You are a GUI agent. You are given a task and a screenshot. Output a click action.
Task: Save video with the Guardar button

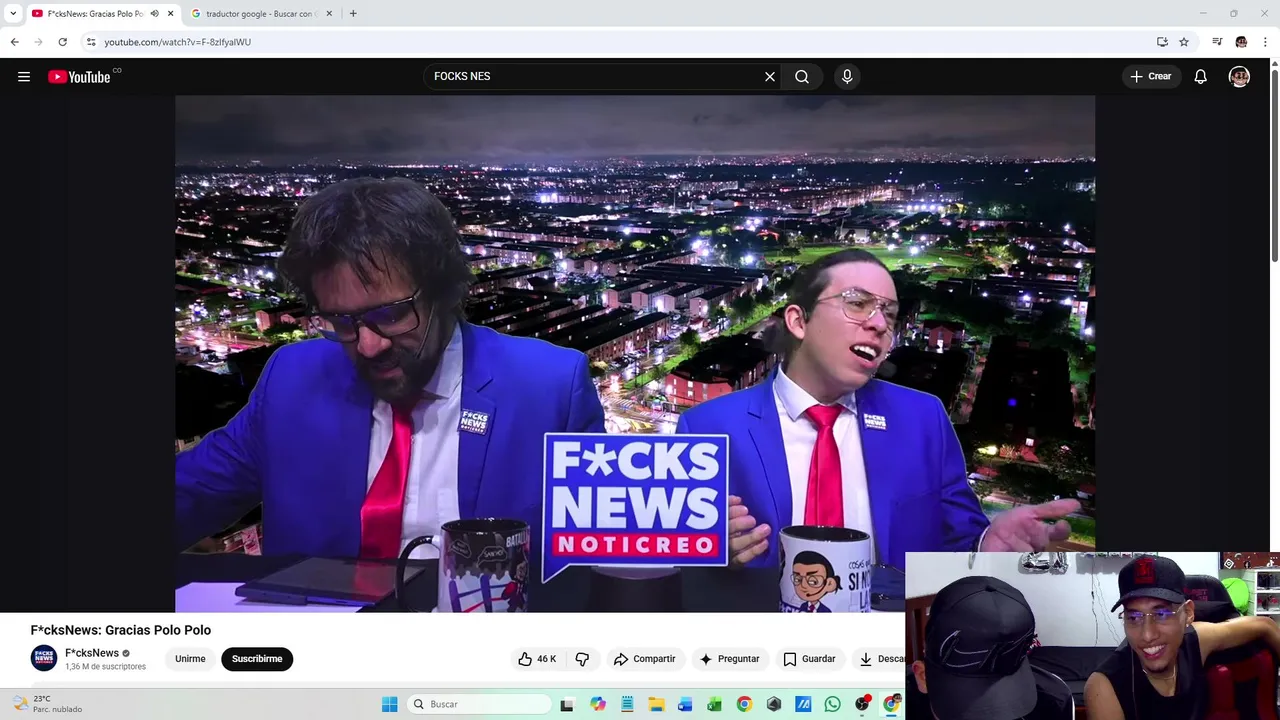(x=809, y=659)
